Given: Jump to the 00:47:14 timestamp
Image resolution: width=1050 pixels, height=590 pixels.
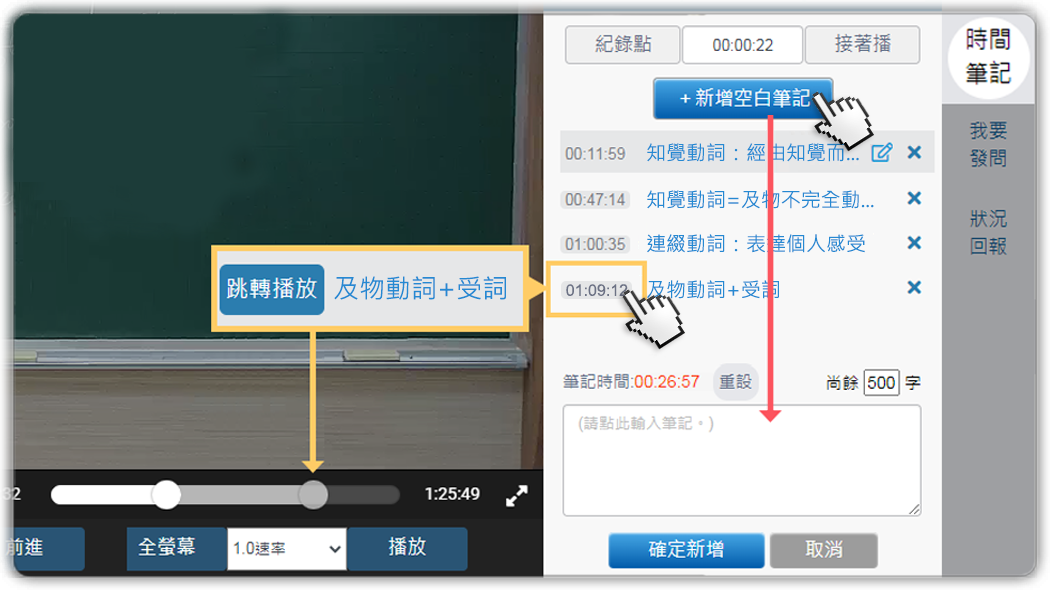Looking at the screenshot, I should click(595, 200).
